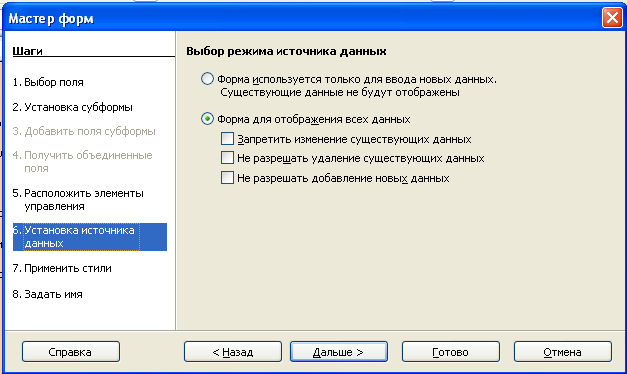This screenshot has width=627, height=374.
Task: Enable Запретить изменение существующих данных checkbox
Action: click(x=228, y=139)
